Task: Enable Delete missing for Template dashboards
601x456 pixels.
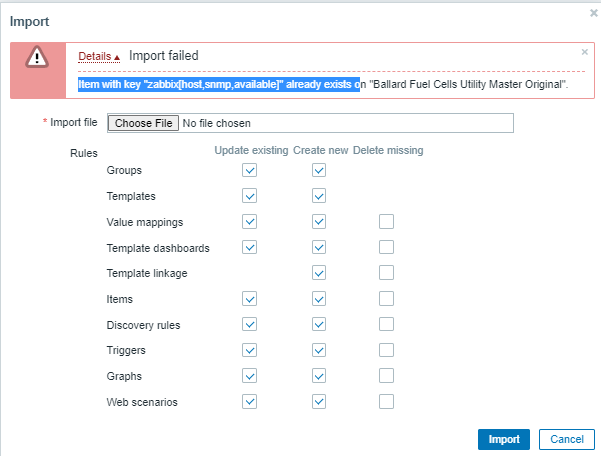Action: [x=386, y=247]
